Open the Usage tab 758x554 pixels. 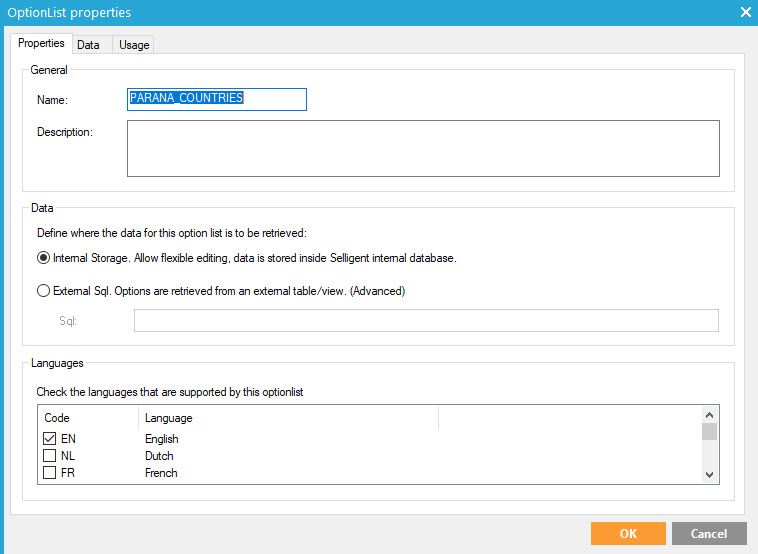(x=132, y=44)
